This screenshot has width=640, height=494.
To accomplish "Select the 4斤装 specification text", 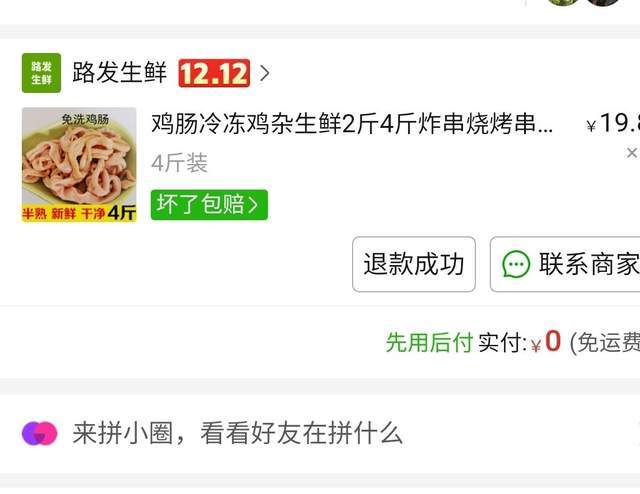I will (x=180, y=163).
